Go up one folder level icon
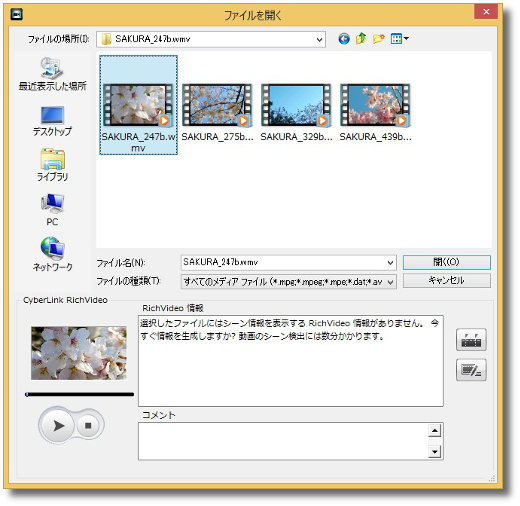This screenshot has width=520, height=506. click(x=361, y=39)
